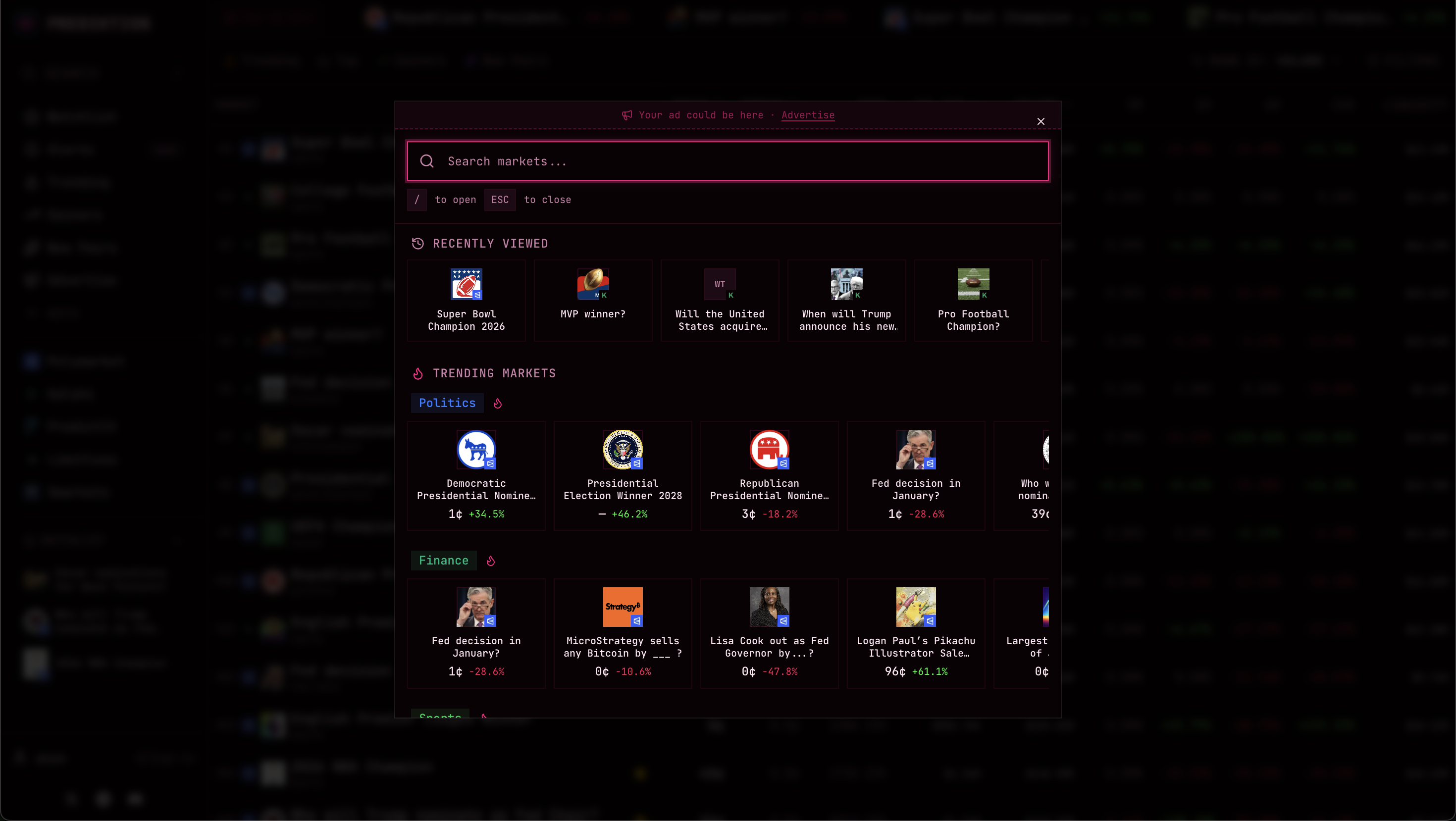The height and width of the screenshot is (821, 1456).
Task: Click the blue badge on the Democratic Nominee thumbnail
Action: coord(492,464)
